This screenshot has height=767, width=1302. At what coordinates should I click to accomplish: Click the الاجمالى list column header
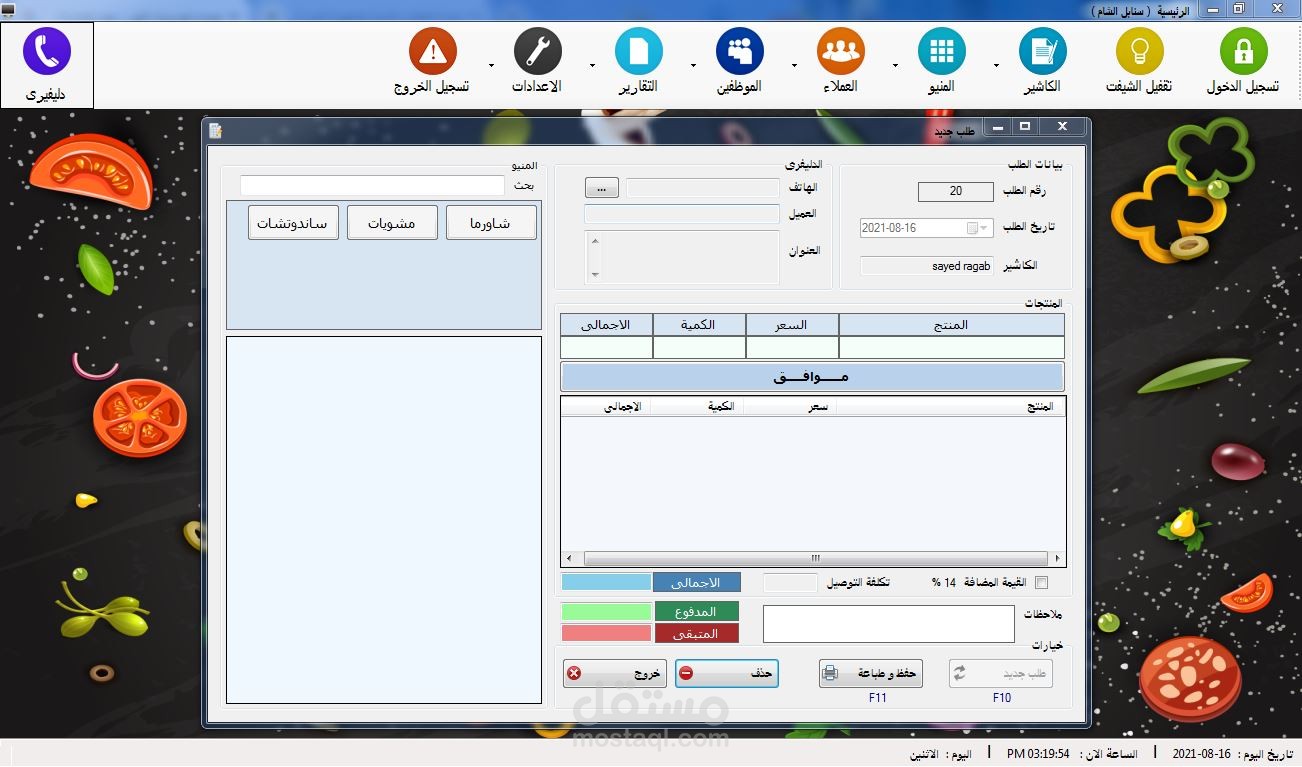point(605,407)
